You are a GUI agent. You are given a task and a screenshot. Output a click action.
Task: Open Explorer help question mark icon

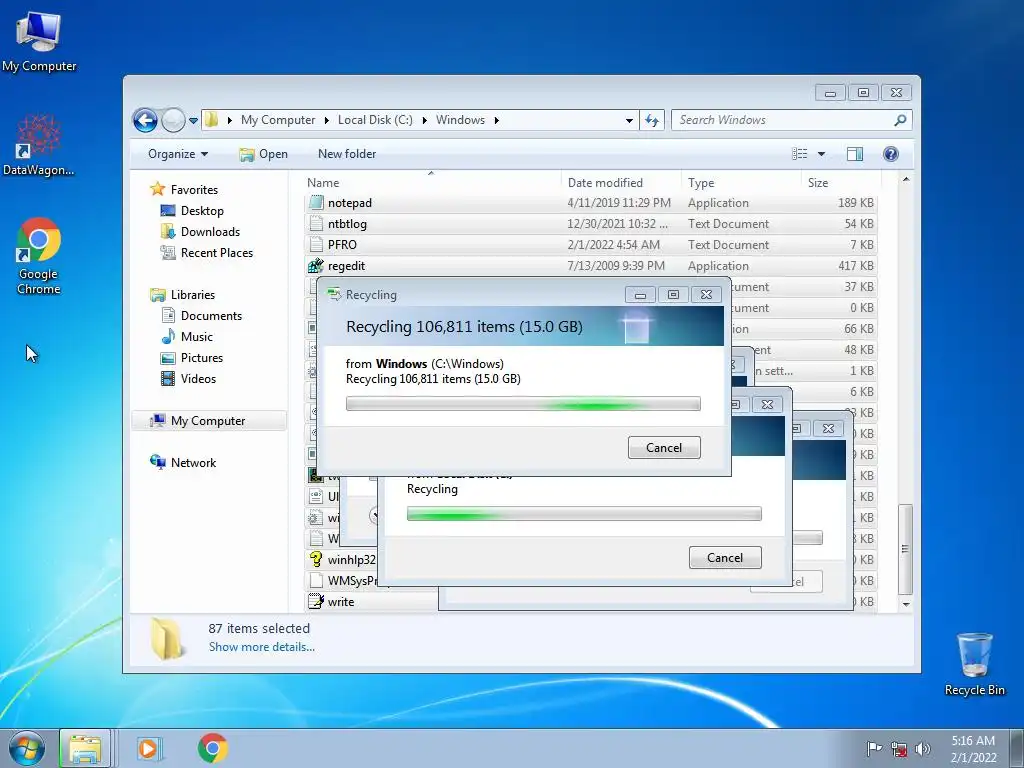(891, 154)
